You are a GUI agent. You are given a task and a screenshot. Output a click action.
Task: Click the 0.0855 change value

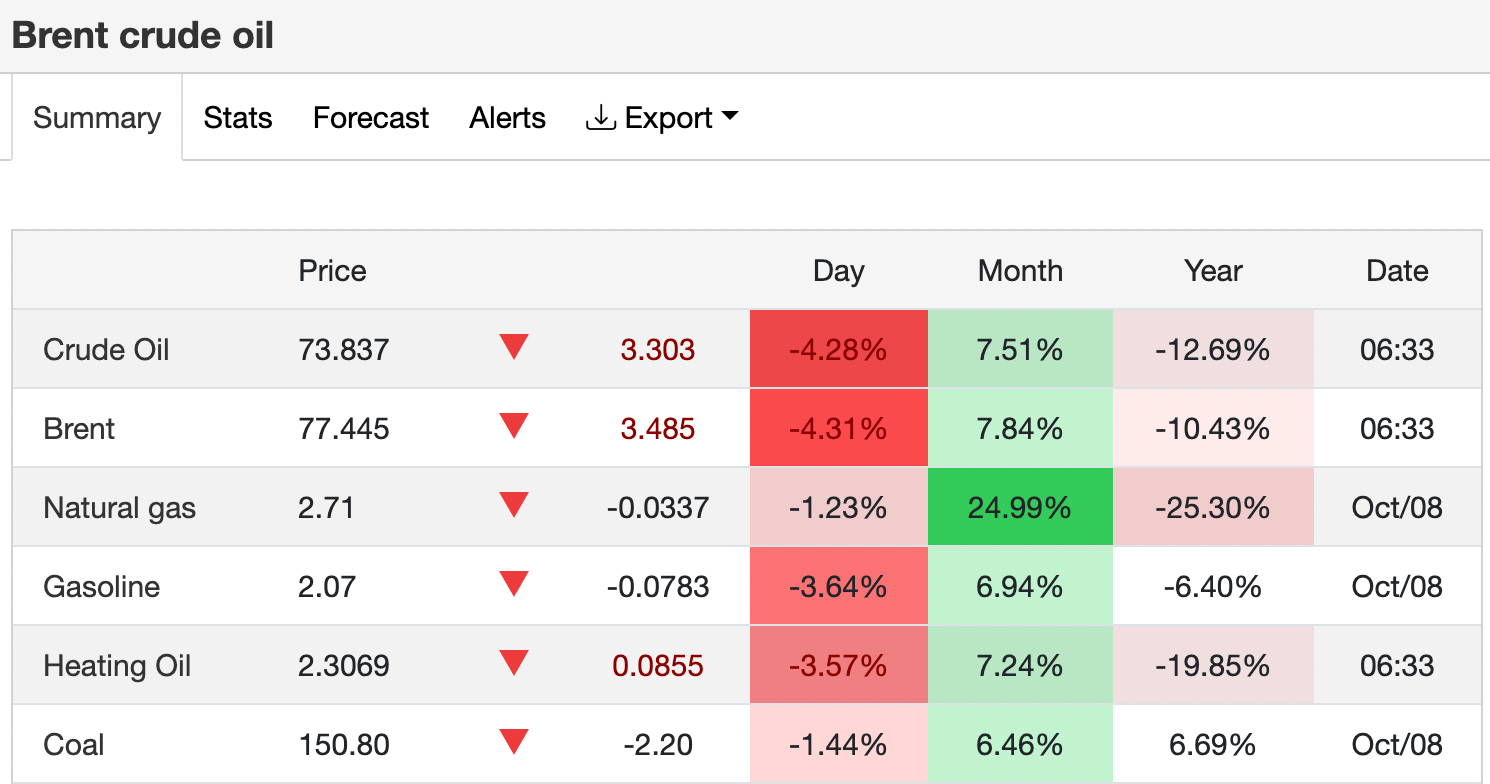(x=657, y=666)
